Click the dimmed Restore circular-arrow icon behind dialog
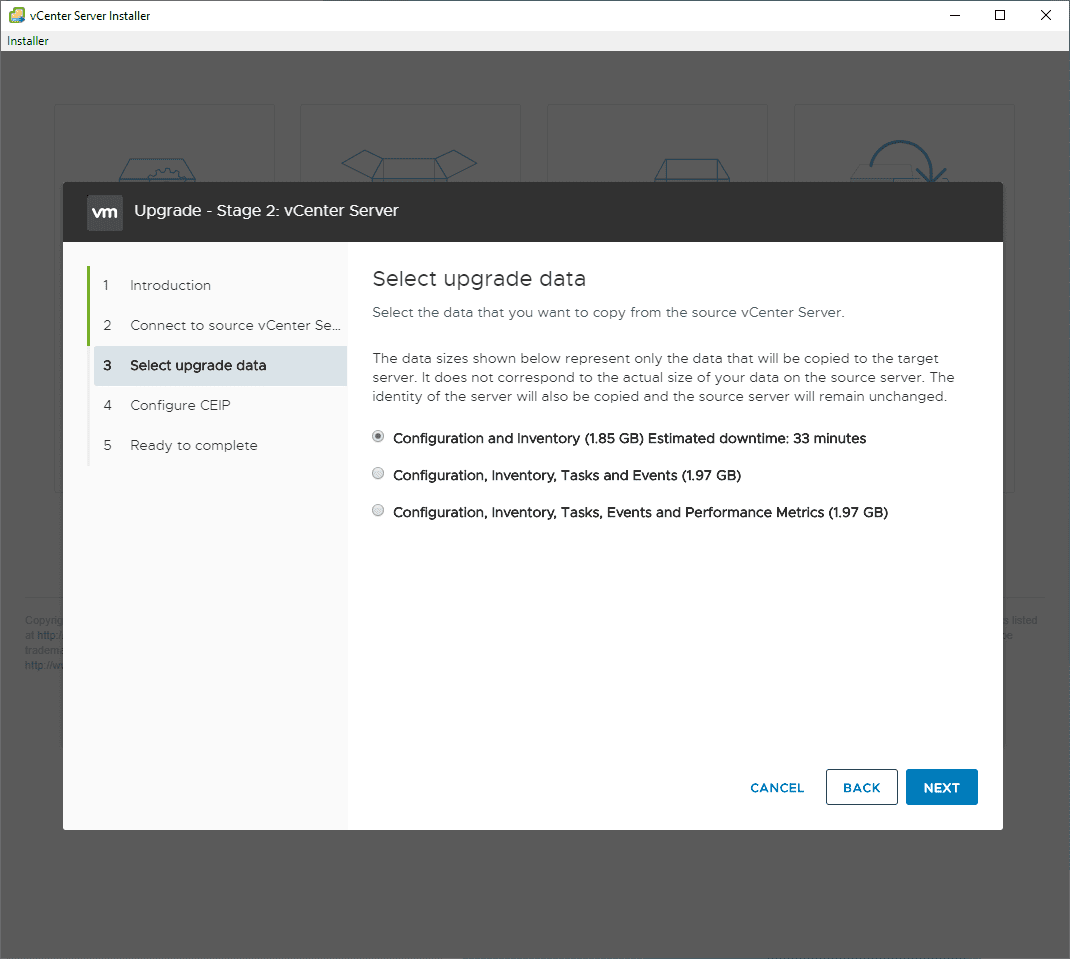 coord(904,160)
